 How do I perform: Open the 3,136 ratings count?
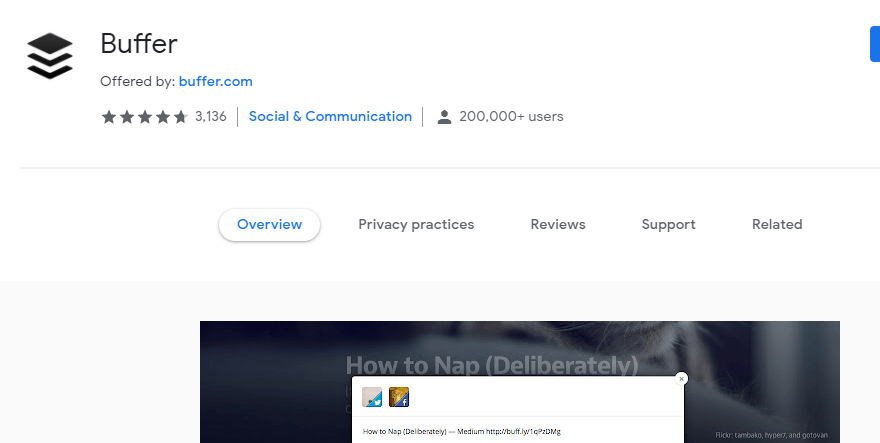[210, 116]
